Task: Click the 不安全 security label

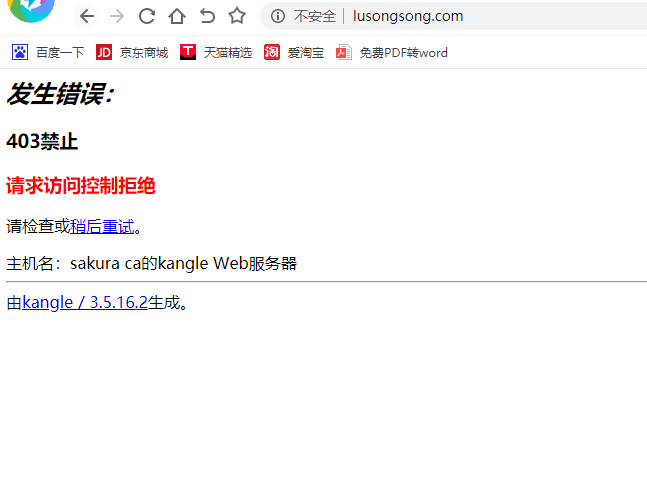Action: [315, 17]
